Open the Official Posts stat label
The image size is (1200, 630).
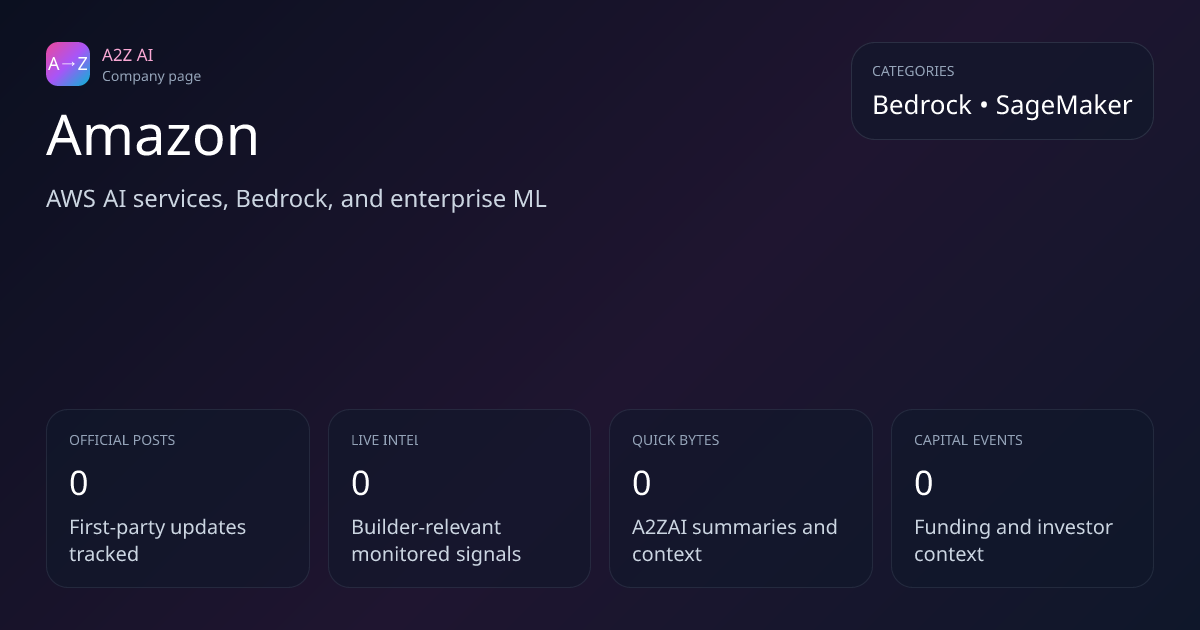pyautogui.click(x=122, y=440)
